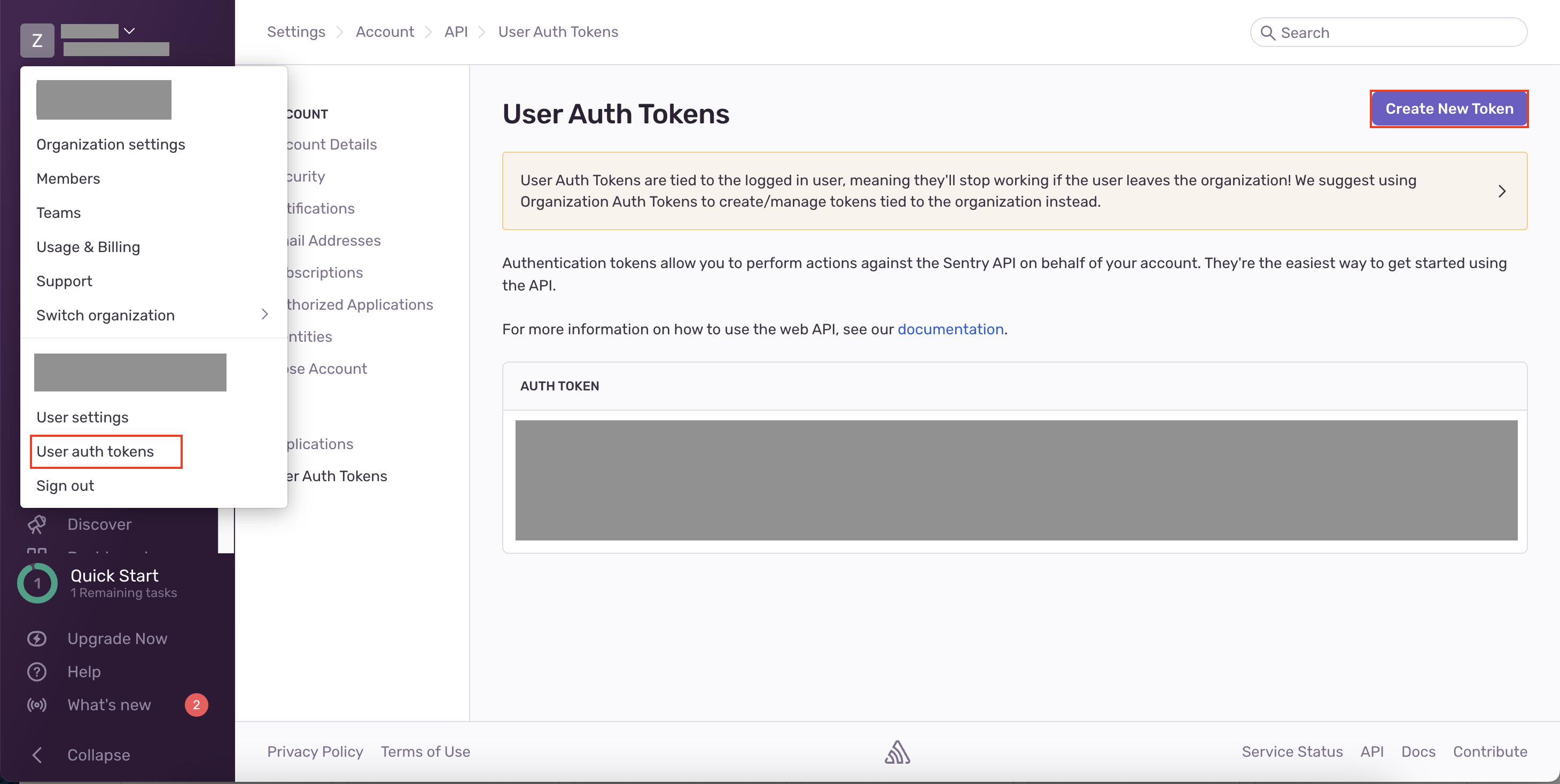Open the documentation link

[x=950, y=330]
